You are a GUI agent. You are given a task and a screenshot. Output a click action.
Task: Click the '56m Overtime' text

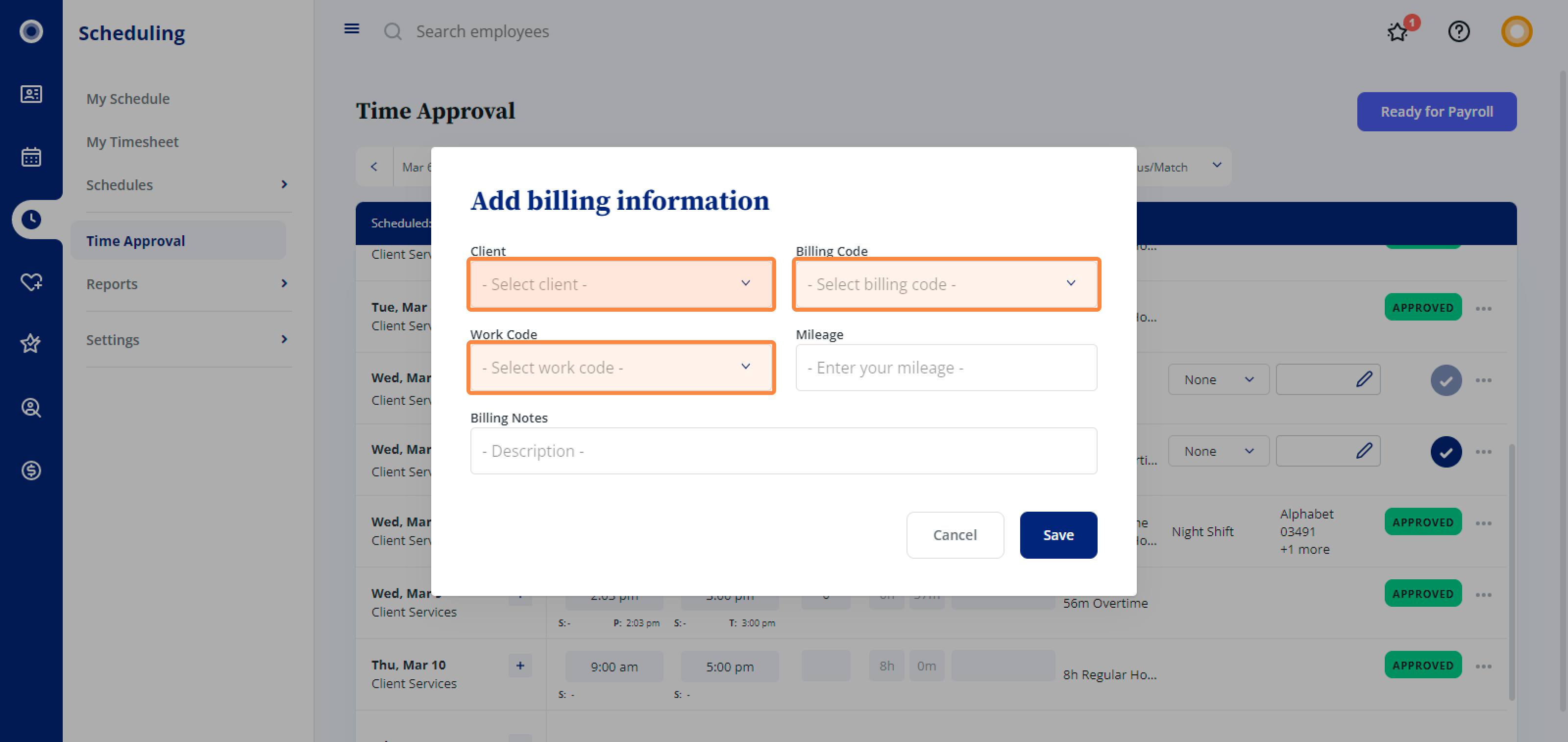1105,603
